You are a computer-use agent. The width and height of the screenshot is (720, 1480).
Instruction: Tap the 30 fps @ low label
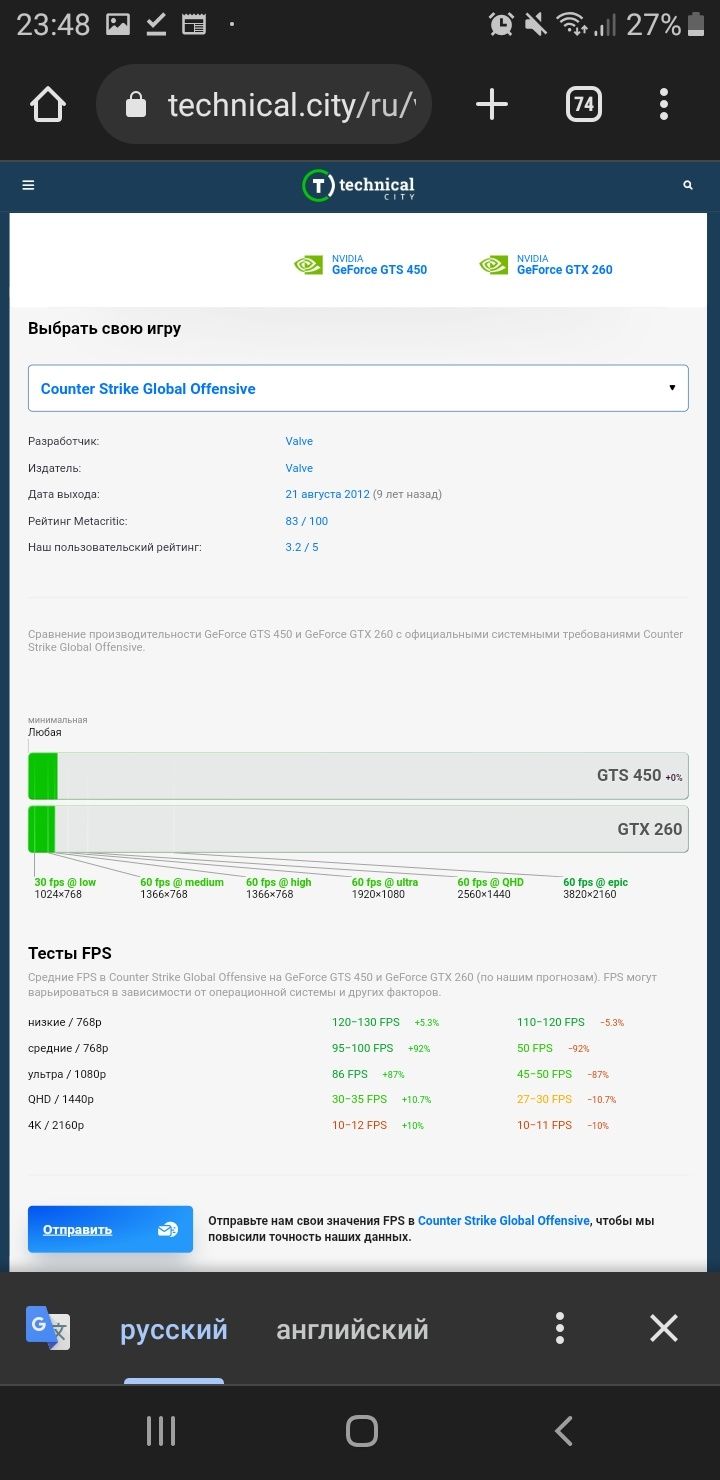click(66, 882)
